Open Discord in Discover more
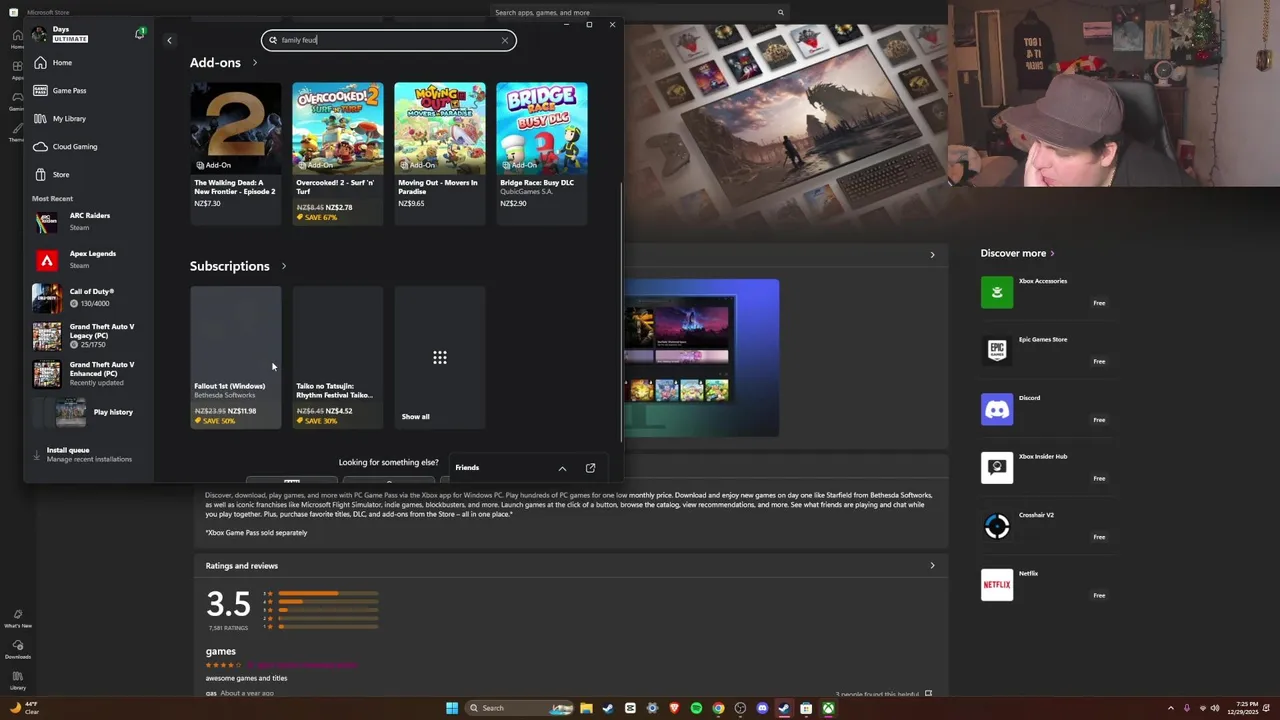This screenshot has width=1280, height=720. coord(1048,409)
